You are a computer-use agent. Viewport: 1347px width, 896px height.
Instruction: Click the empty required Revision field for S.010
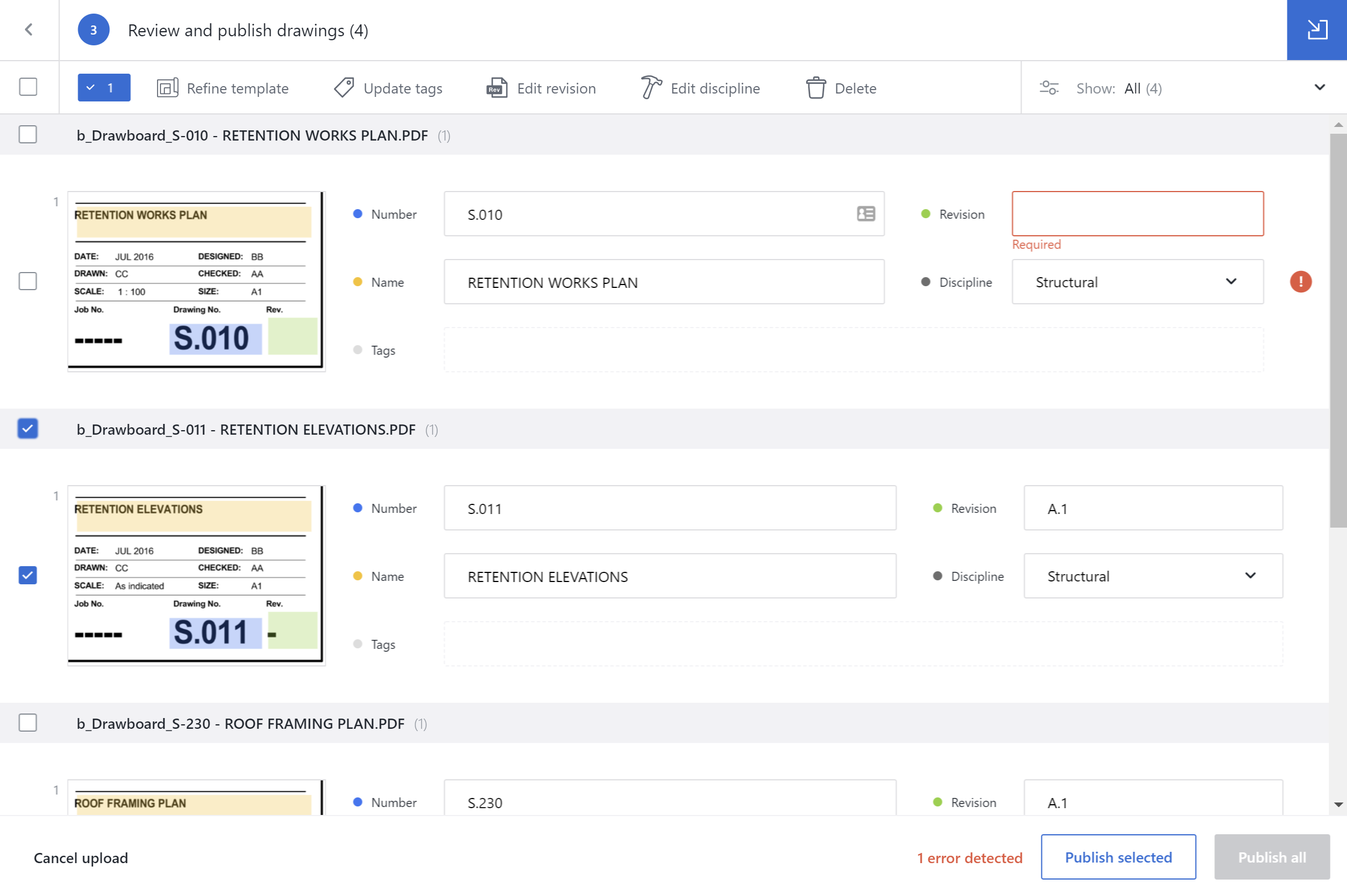click(x=1137, y=214)
